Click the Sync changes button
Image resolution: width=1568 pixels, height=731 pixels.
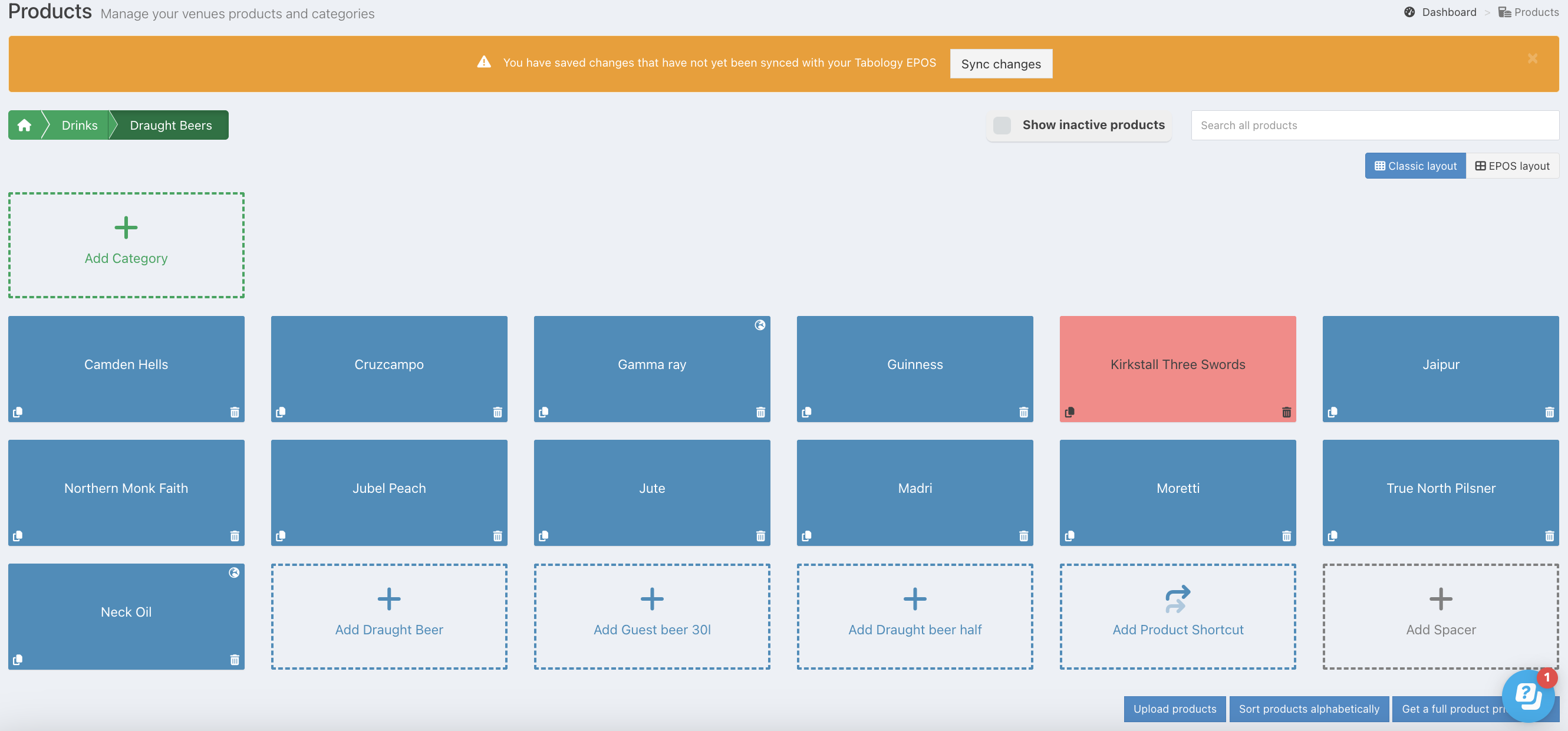pos(1002,63)
